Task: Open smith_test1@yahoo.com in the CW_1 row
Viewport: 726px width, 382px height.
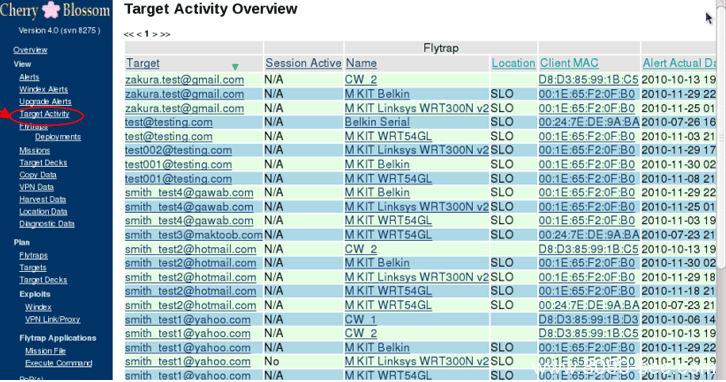Action: click(188, 320)
